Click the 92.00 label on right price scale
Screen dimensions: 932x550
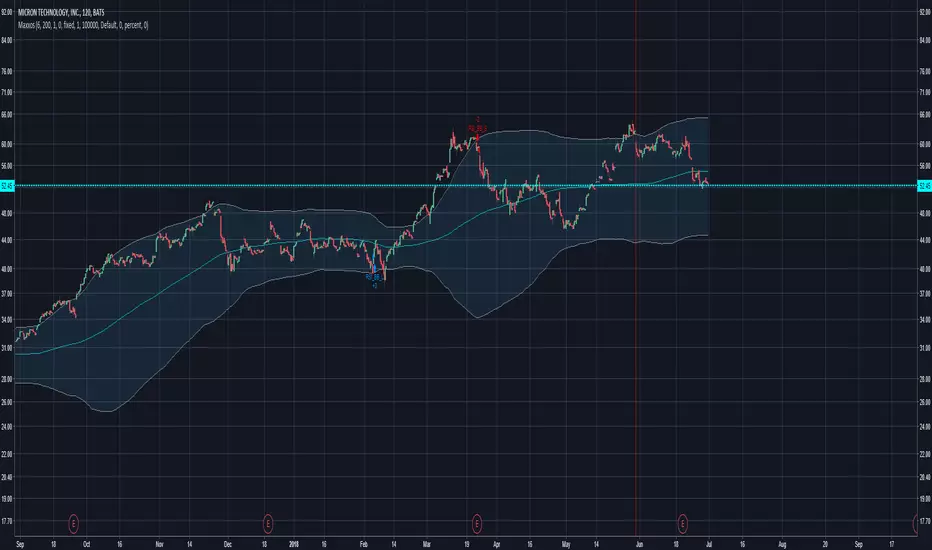coord(923,13)
